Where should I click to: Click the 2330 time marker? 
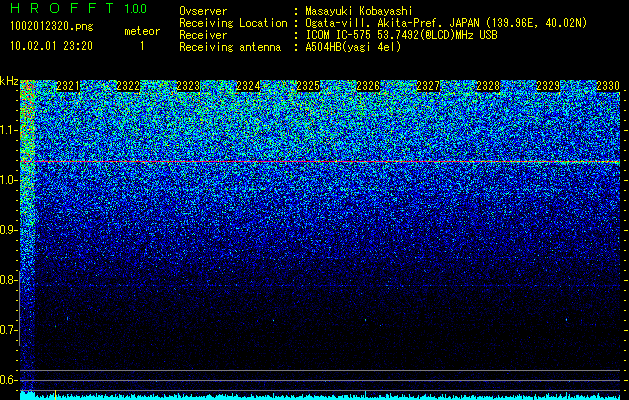608,86
